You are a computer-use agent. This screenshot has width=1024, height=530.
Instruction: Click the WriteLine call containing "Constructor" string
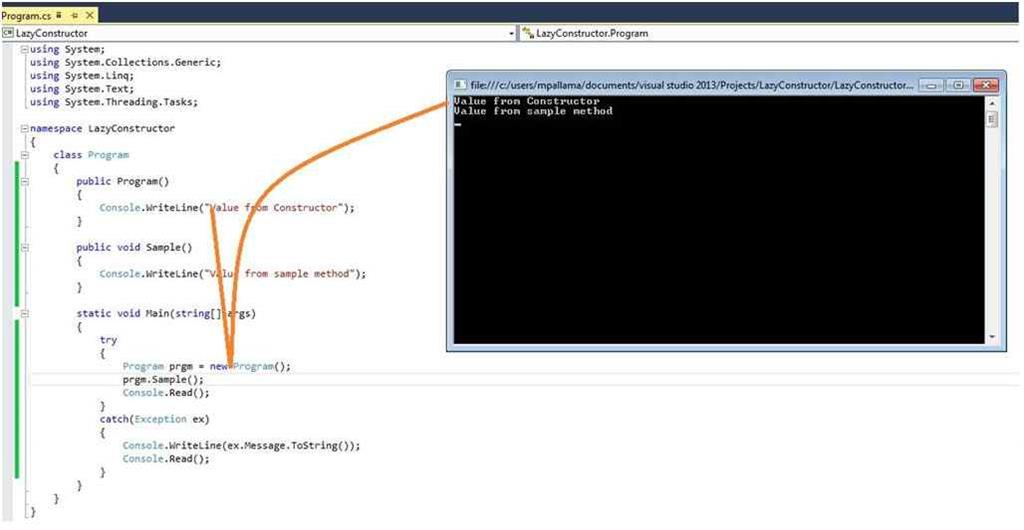coord(227,208)
